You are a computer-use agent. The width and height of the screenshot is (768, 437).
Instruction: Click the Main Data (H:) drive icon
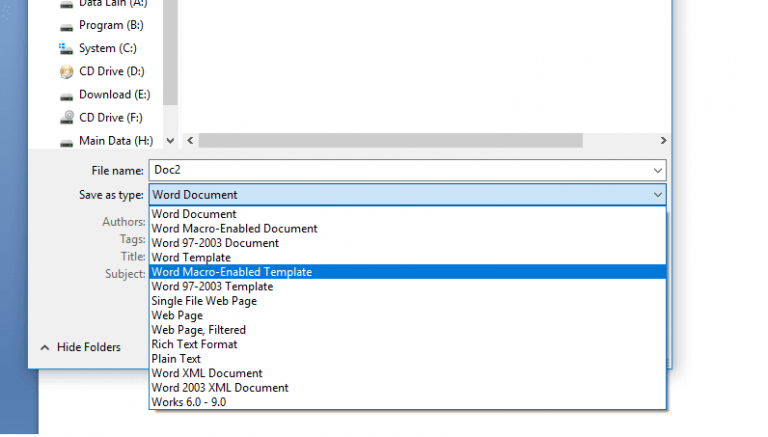coord(66,143)
